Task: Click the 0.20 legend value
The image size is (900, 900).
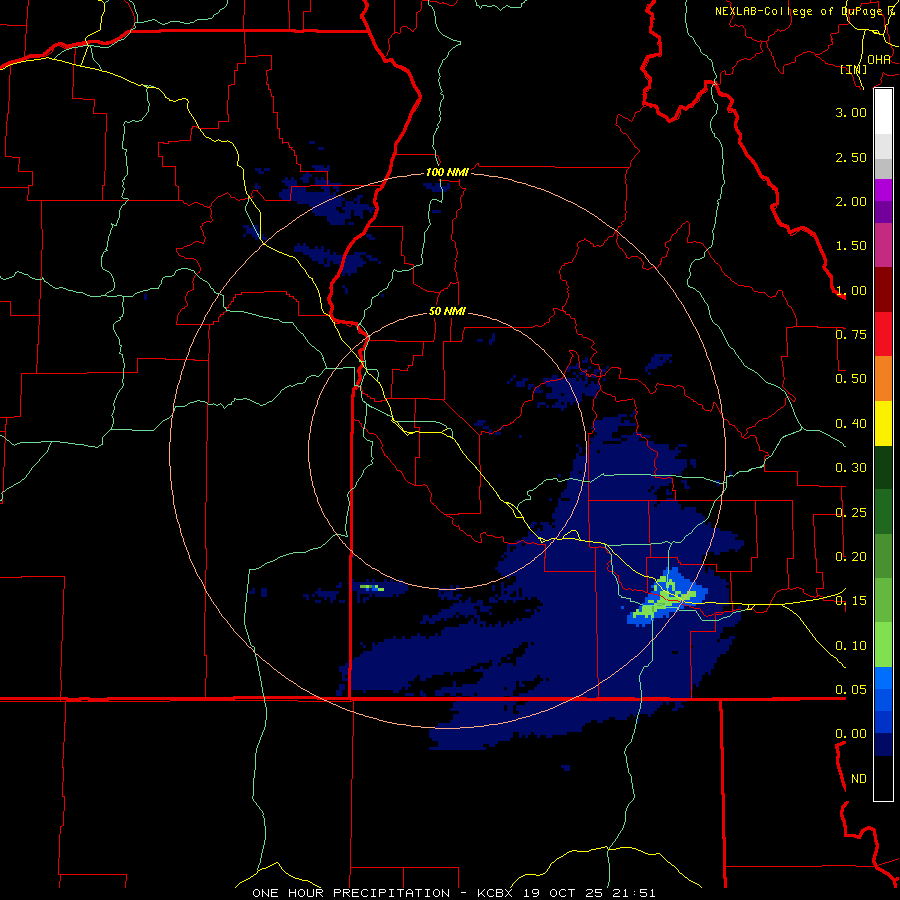Action: point(851,557)
